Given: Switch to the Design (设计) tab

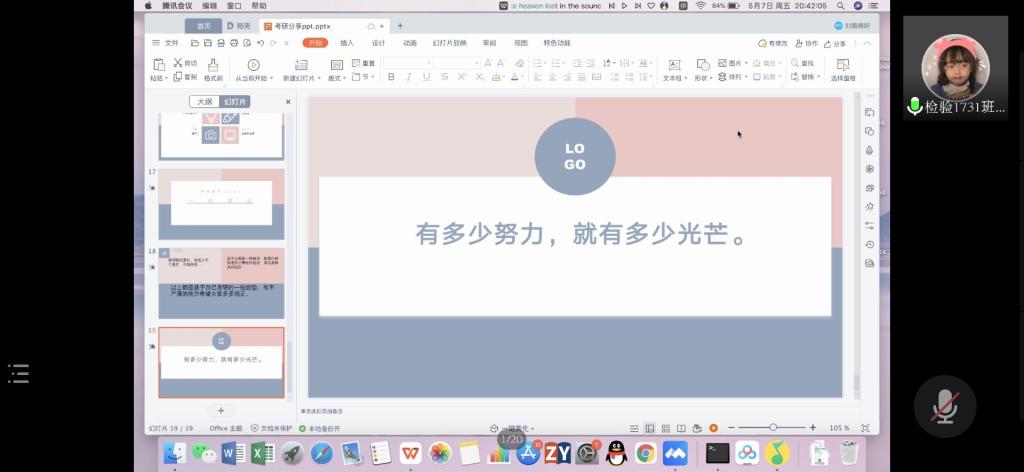Looking at the screenshot, I should [x=378, y=43].
